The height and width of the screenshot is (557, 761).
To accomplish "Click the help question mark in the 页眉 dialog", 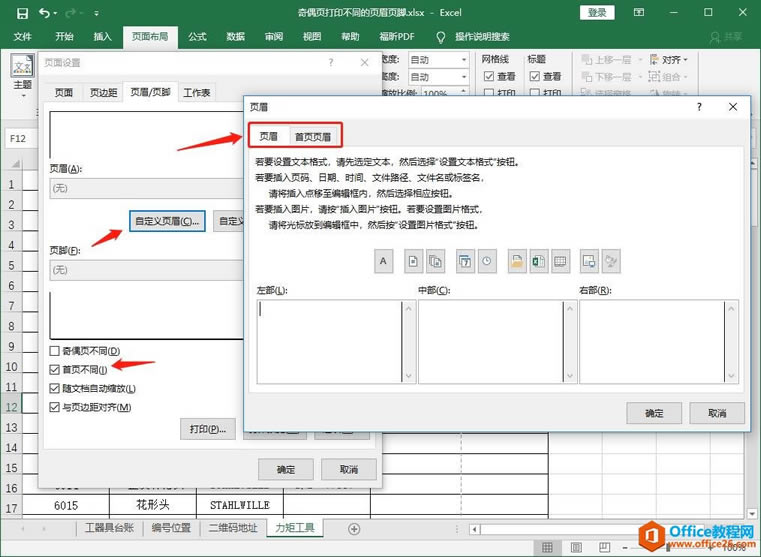I will 699,107.
